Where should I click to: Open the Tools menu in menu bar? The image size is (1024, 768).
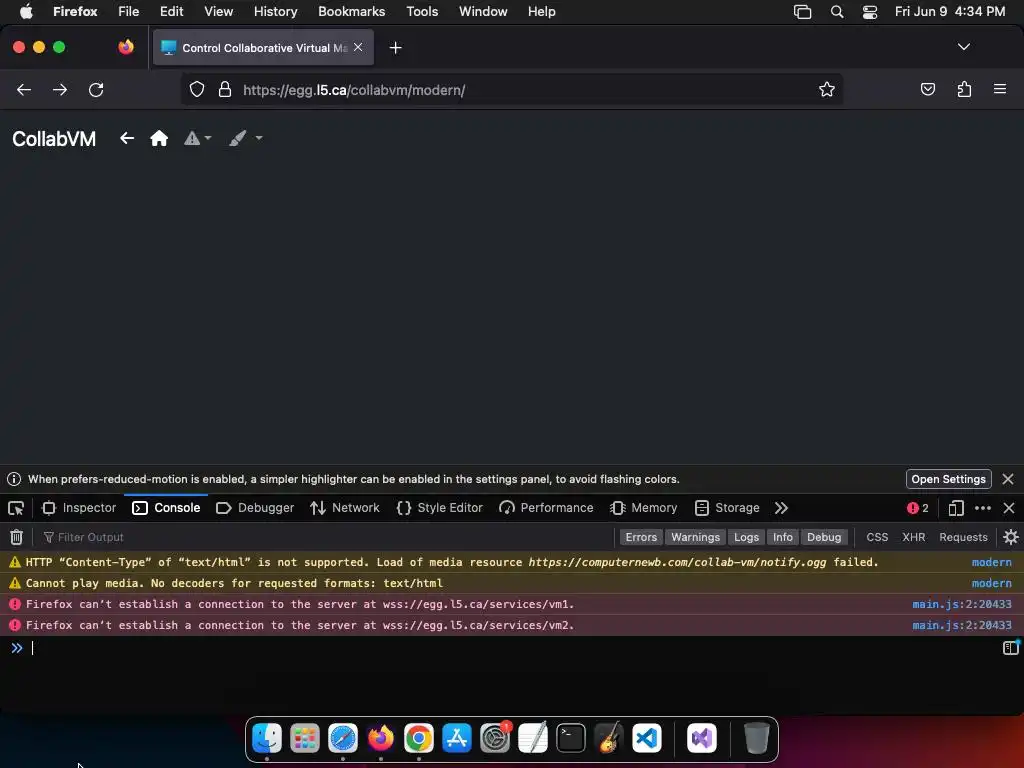tap(422, 11)
